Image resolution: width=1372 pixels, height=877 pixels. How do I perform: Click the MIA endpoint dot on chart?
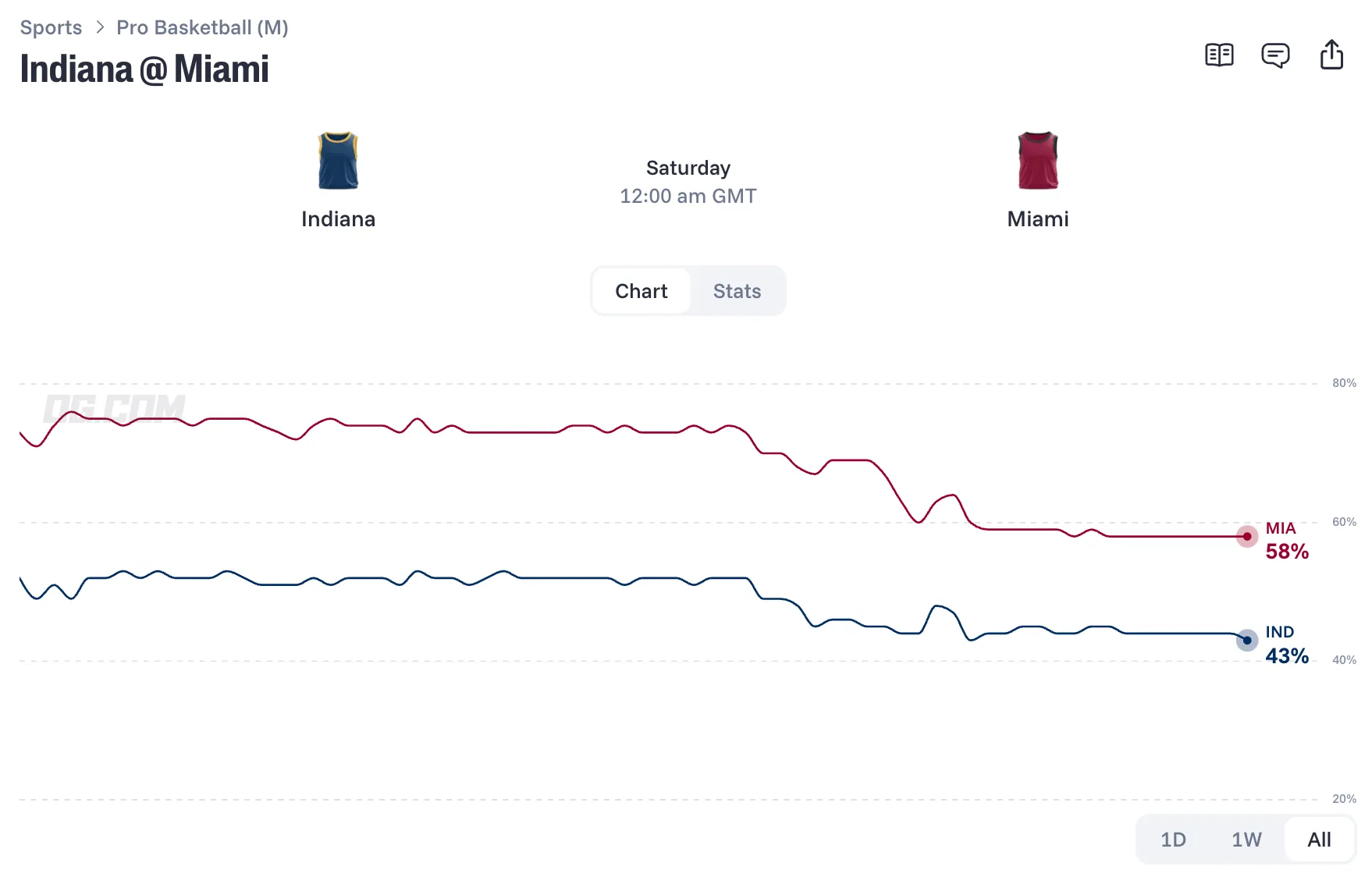1247,536
